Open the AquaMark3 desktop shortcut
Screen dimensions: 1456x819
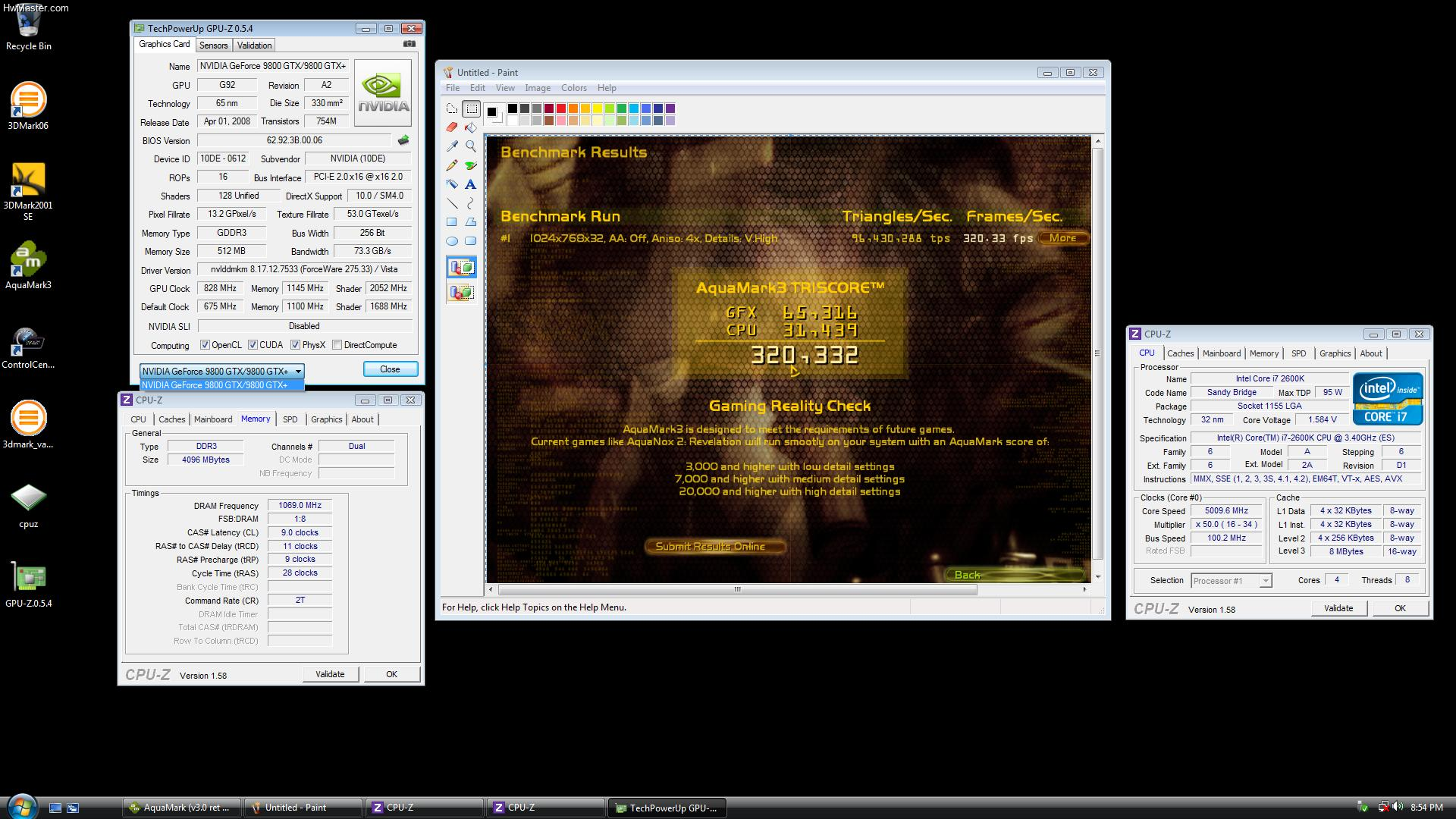pos(28,266)
